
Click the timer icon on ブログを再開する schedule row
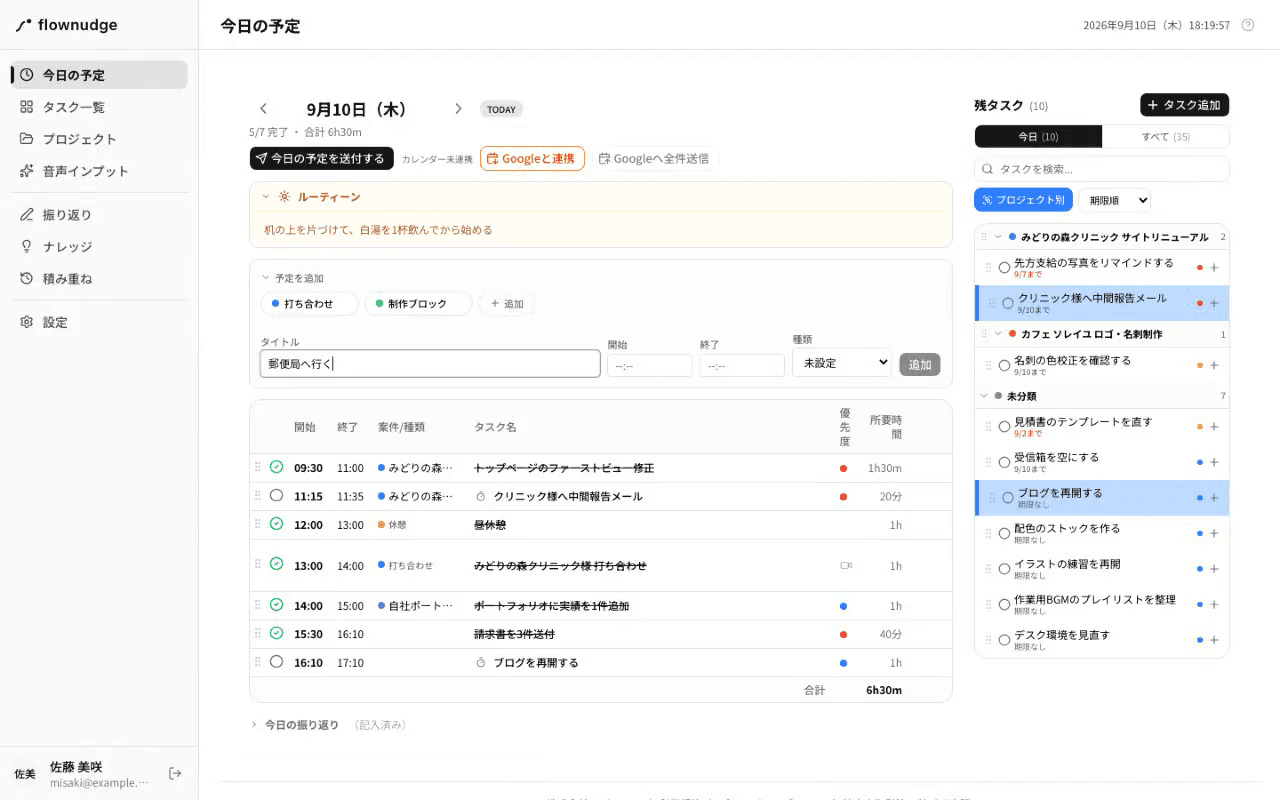(x=480, y=663)
